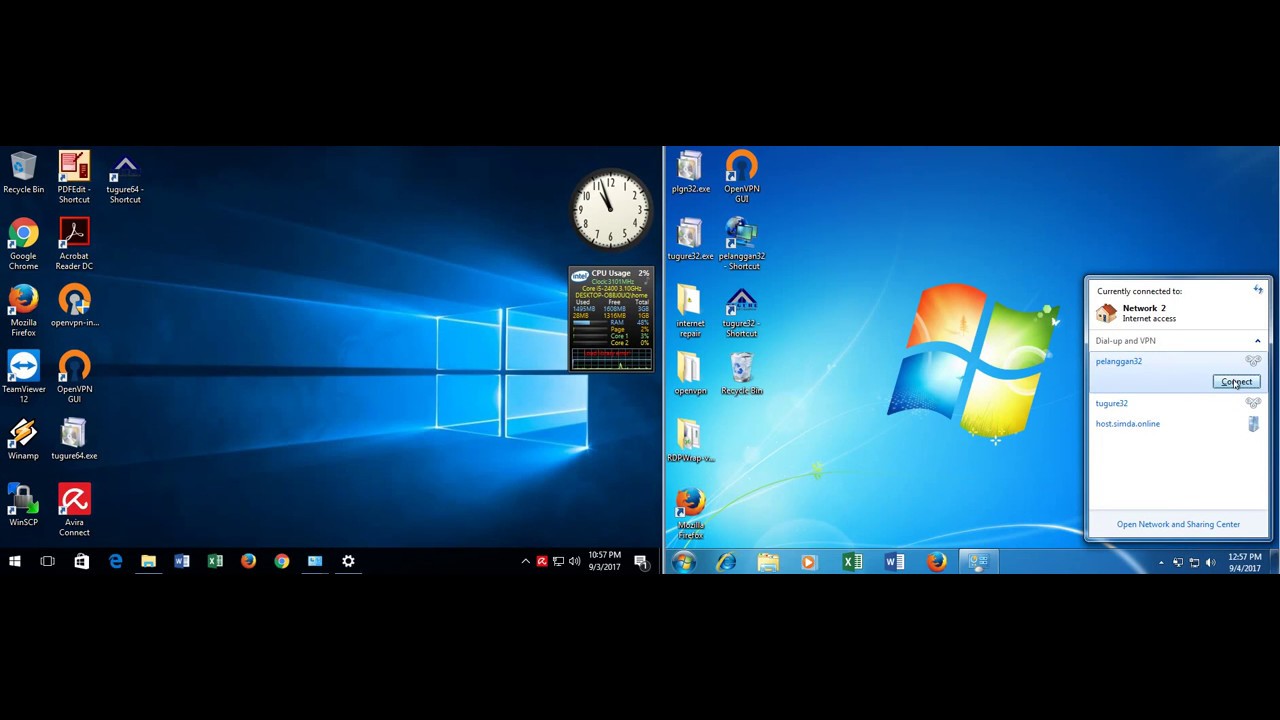Image resolution: width=1280 pixels, height=720 pixels.
Task: Launch Mozilla Firefox on Windows 10 desktop
Action: pyautogui.click(x=23, y=310)
